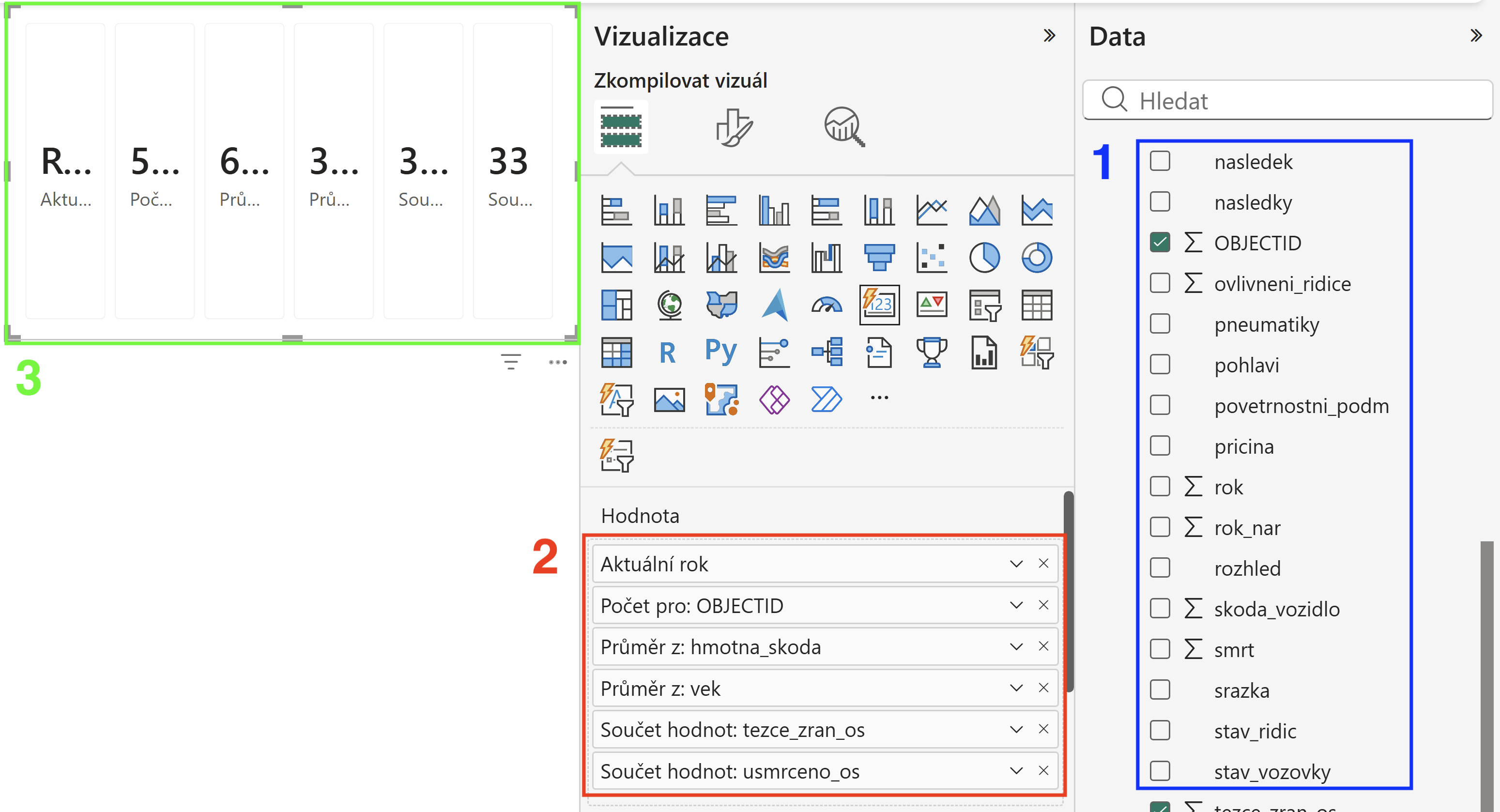Remove Součet hodnot: tezce_zran_os field
The height and width of the screenshot is (812, 1500).
pos(1043,729)
